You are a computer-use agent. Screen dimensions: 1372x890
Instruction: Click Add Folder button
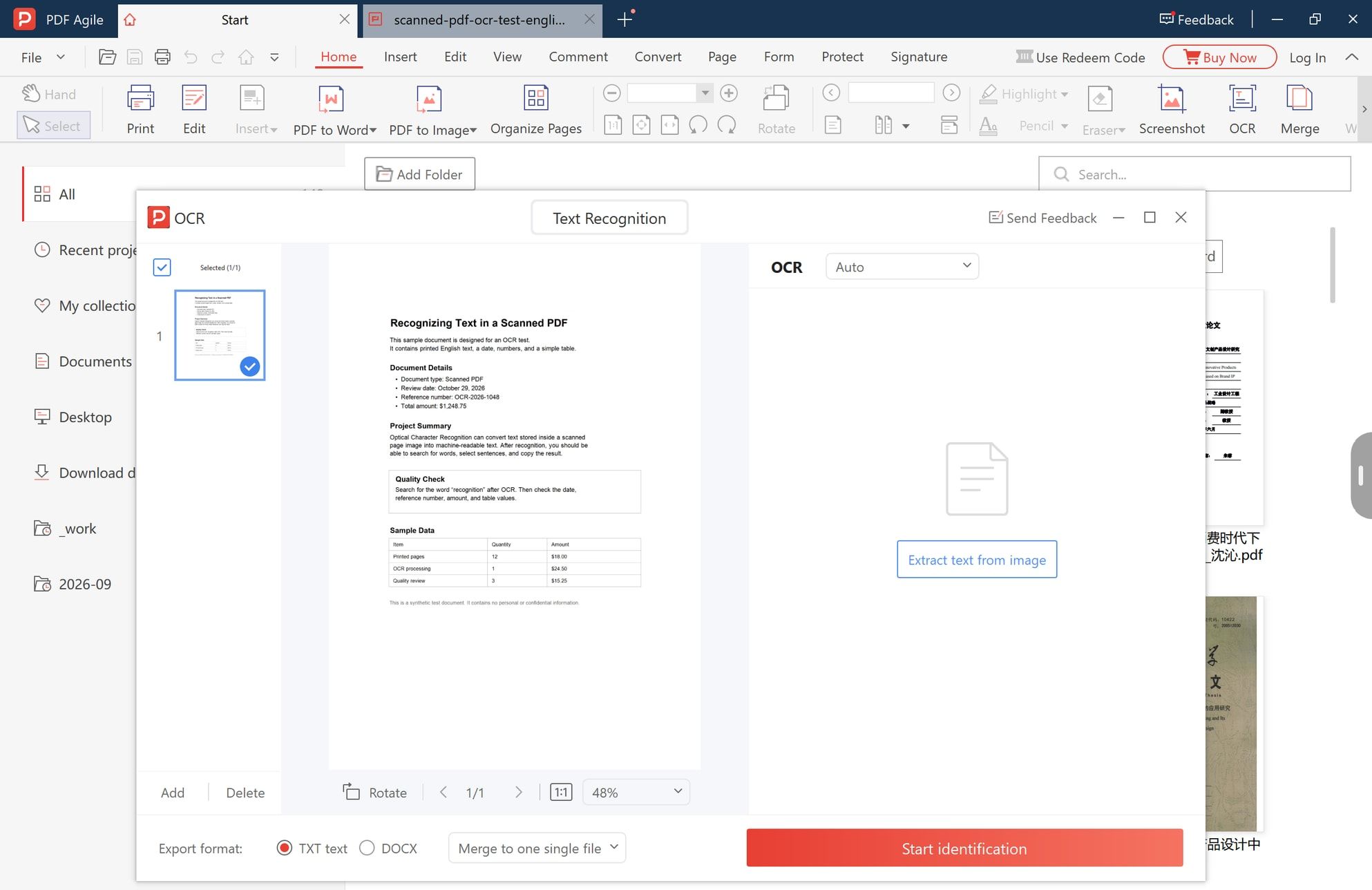pos(419,174)
